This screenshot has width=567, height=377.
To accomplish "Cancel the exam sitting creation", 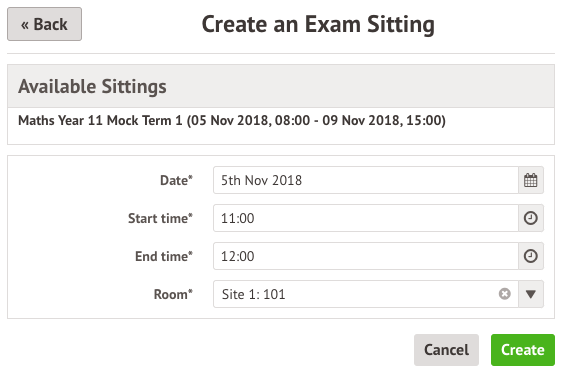I will 446,350.
